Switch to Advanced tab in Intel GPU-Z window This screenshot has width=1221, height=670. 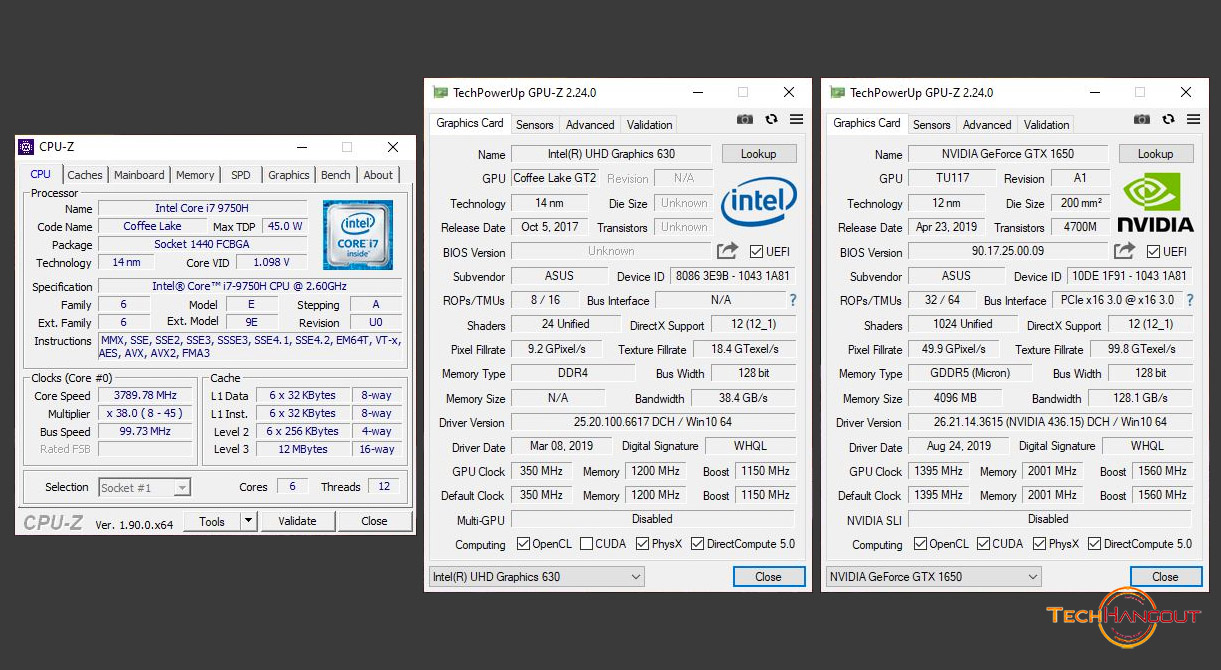click(x=590, y=125)
